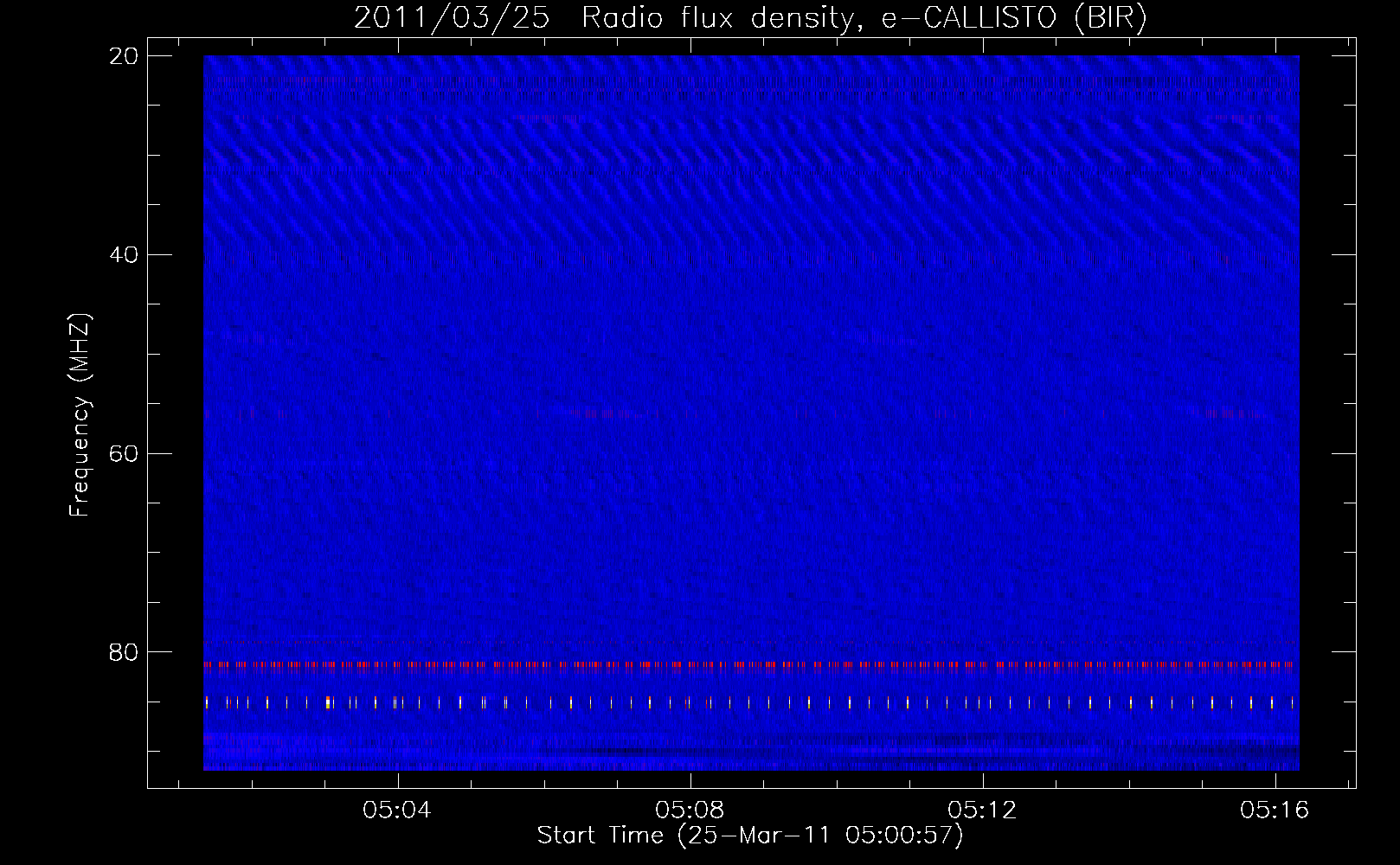Click the 05:16 time tick label
1400x865 pixels.
[x=1275, y=811]
